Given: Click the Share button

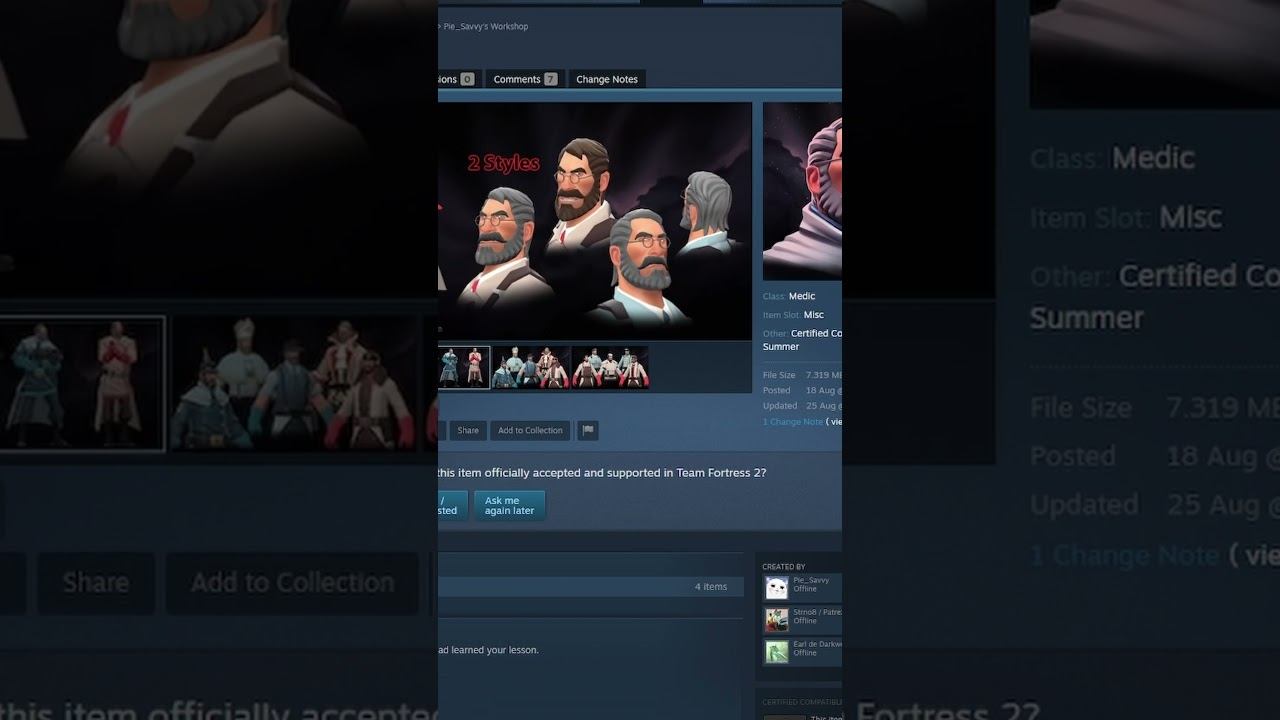Looking at the screenshot, I should click(x=468, y=430).
